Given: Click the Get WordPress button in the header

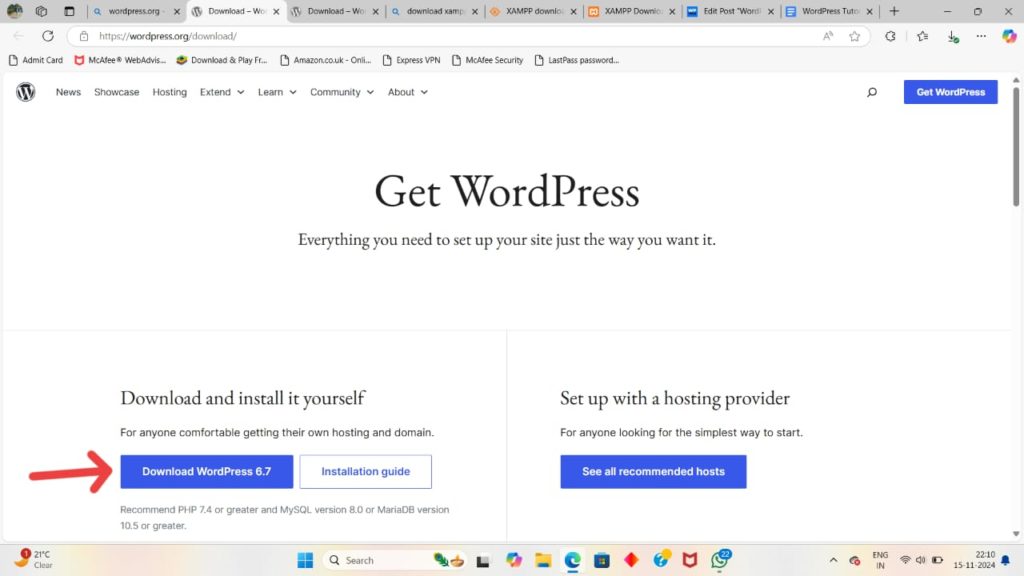Looking at the screenshot, I should (950, 92).
